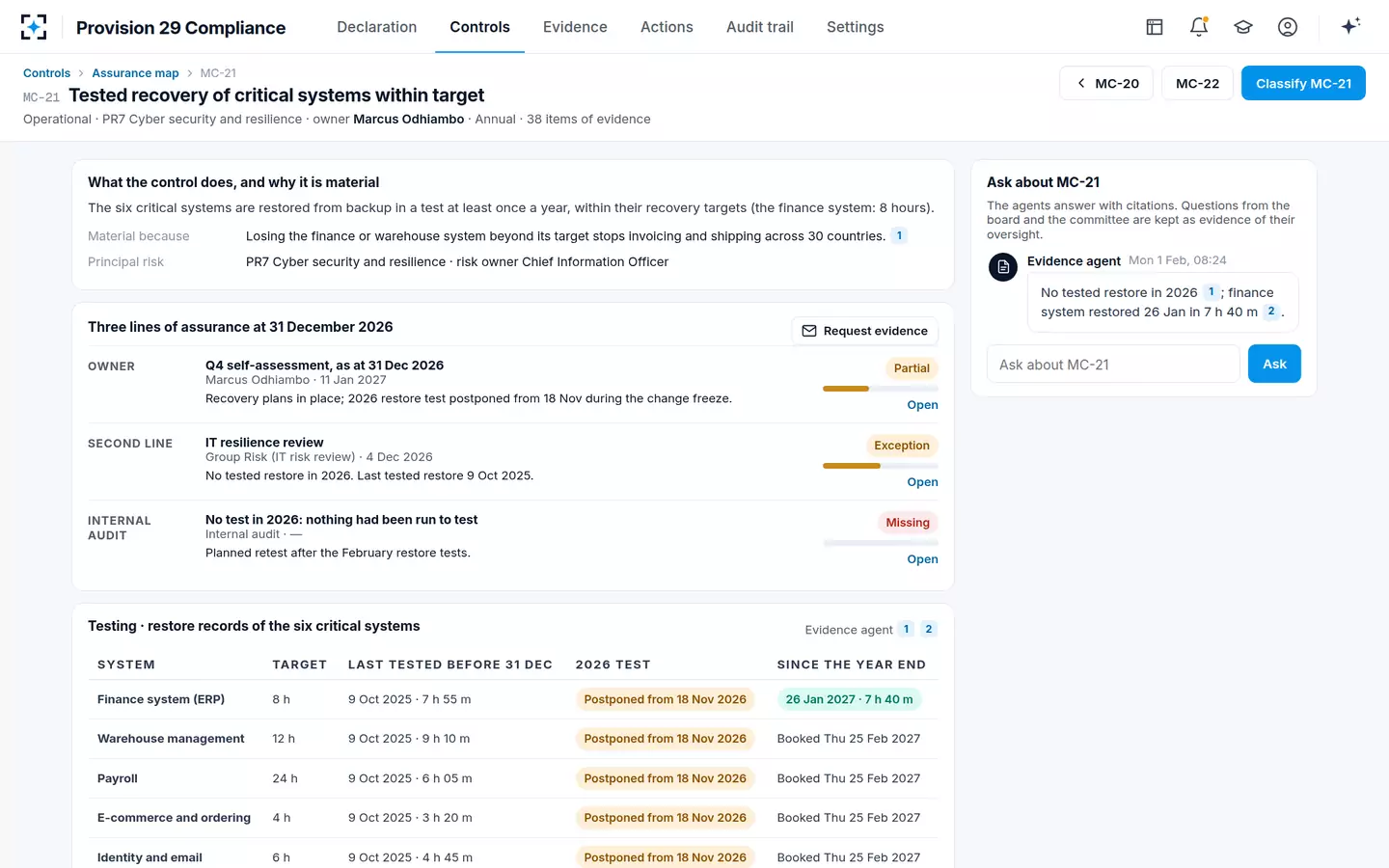This screenshot has height=868, width=1389.
Task: Open citation 1 beside the Material because text
Action: pyautogui.click(x=899, y=236)
